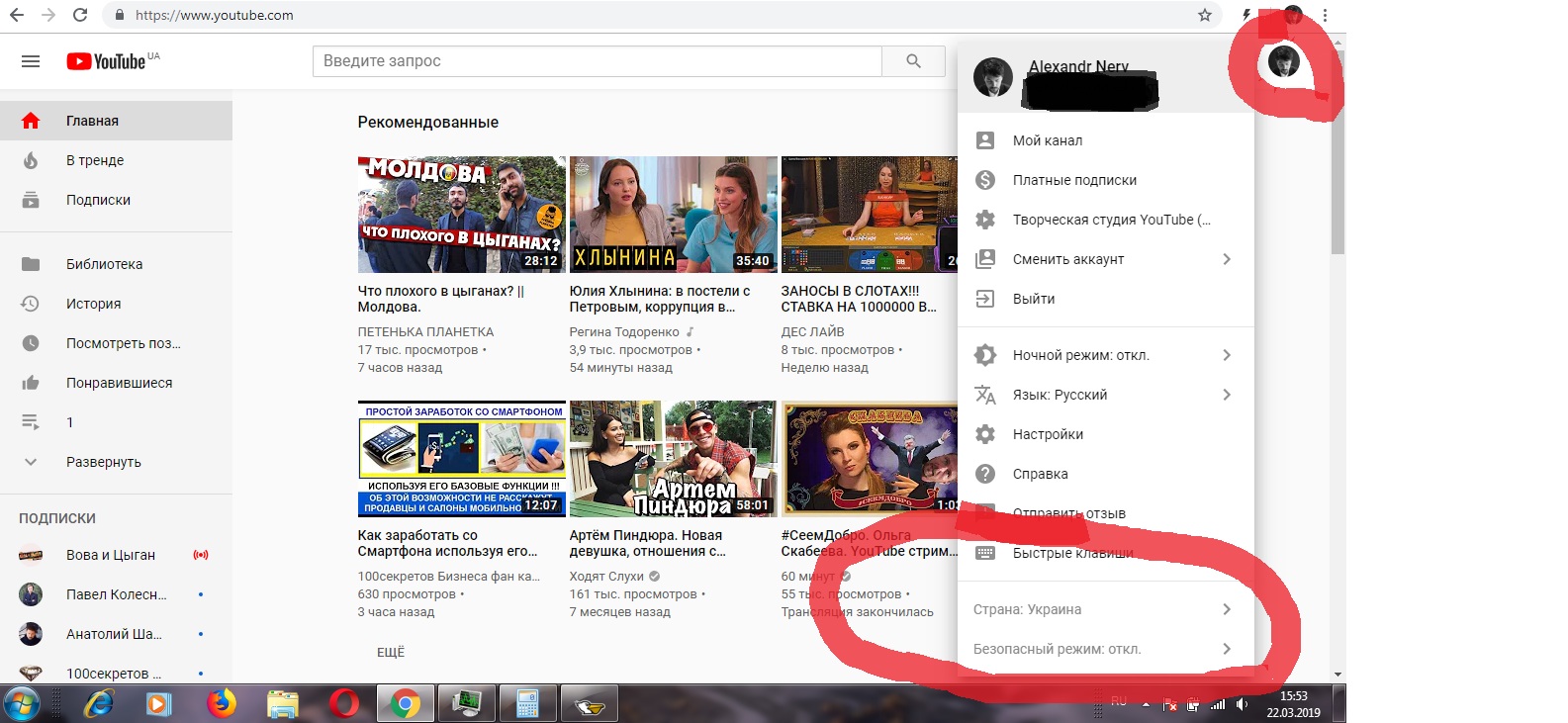This screenshot has width=1568, height=723.
Task: Click the Настройки gear icon in menu
Action: [x=985, y=434]
